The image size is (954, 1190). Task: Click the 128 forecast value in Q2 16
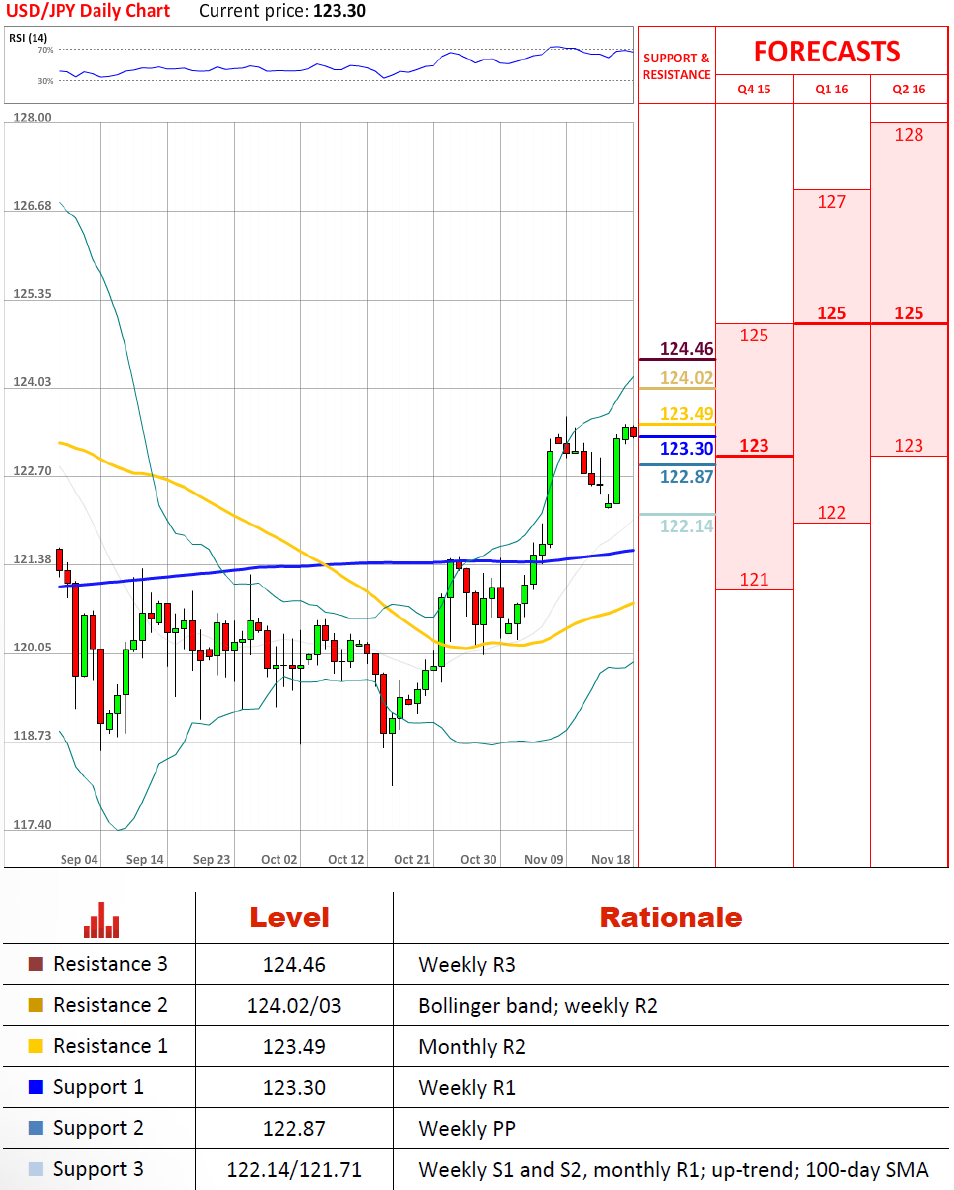coord(908,135)
